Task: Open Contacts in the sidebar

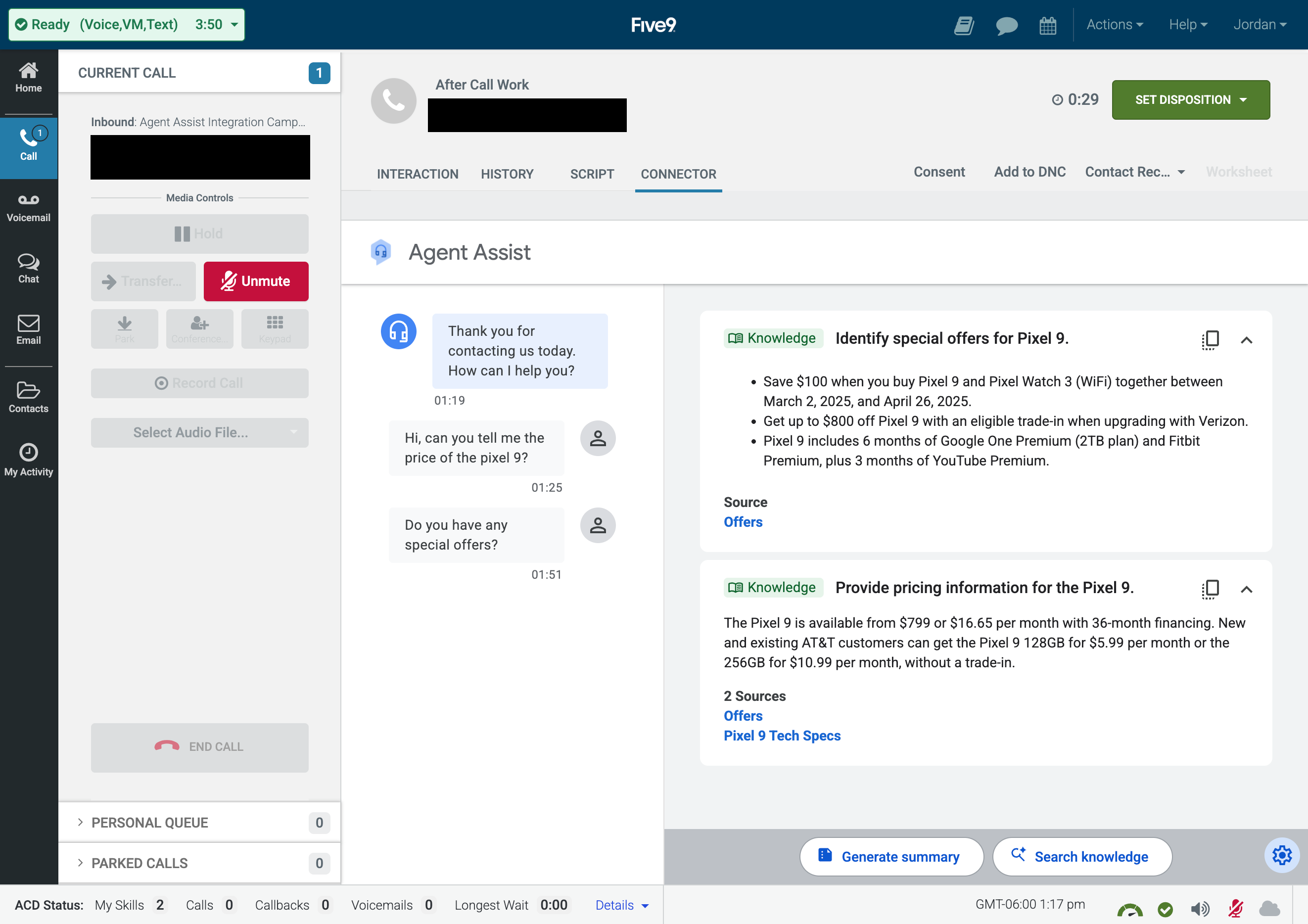Action: coord(29,397)
